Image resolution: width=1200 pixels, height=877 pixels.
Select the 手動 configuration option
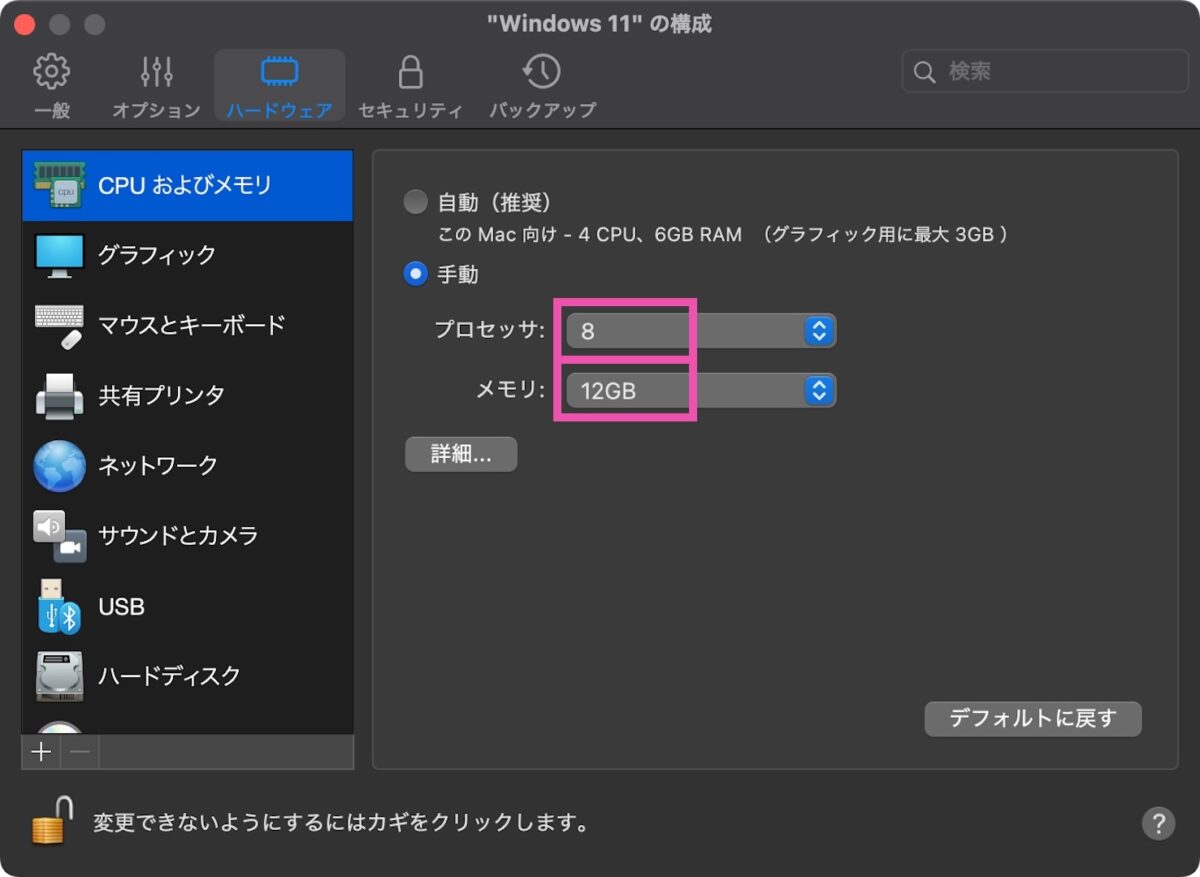415,273
